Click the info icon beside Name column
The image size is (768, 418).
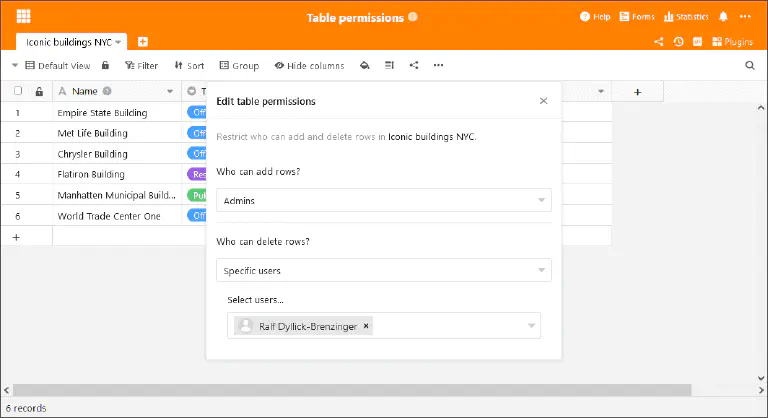[107, 91]
